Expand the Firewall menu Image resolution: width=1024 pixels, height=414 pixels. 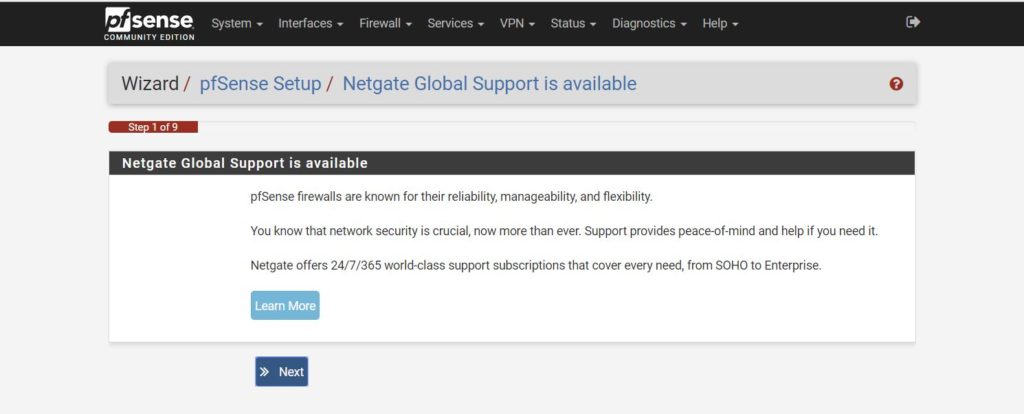(x=385, y=24)
